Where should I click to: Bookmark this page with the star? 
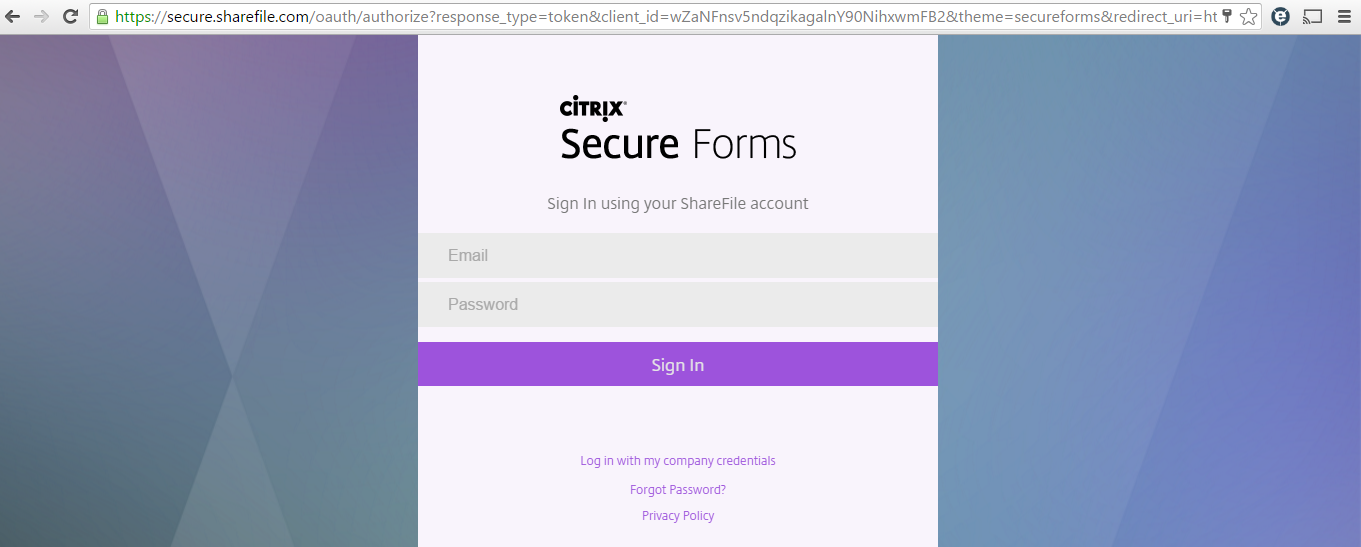coord(1248,16)
